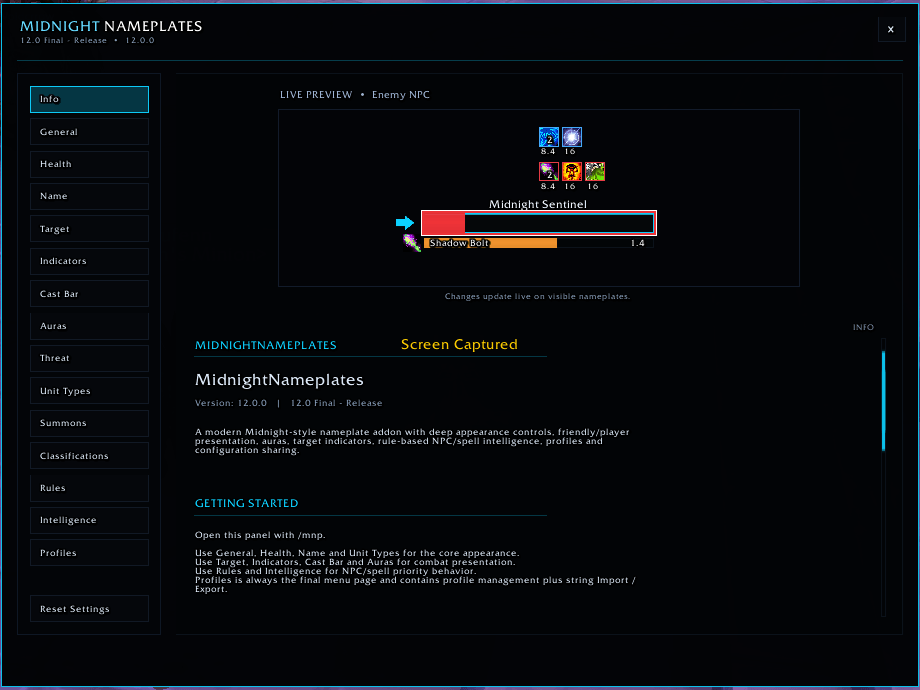Click the purple debuff icon with stack 2
This screenshot has height=690, width=920.
[549, 171]
